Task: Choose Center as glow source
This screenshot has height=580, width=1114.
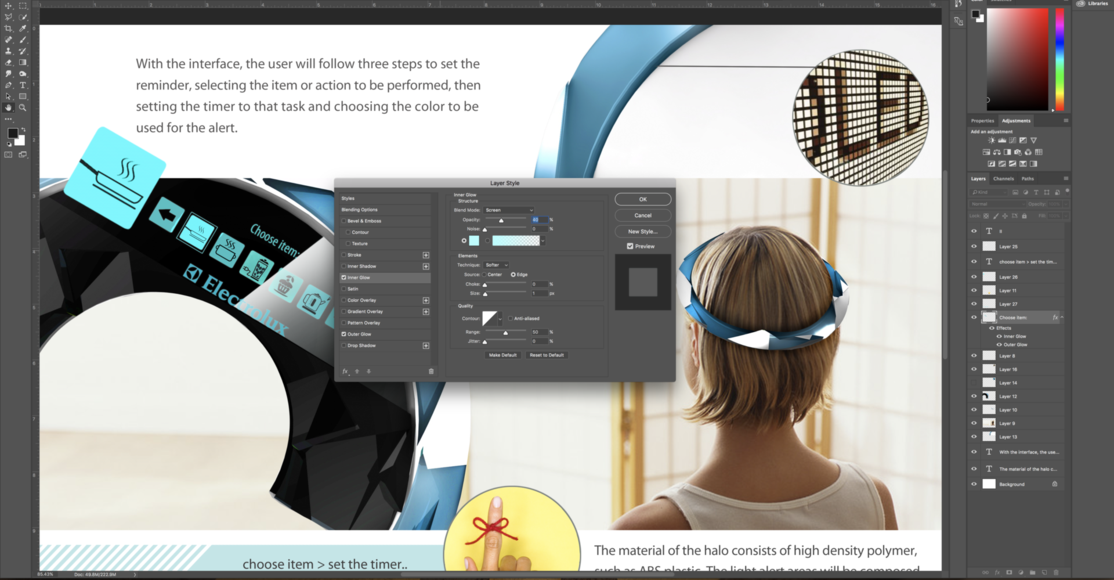Action: 485,274
